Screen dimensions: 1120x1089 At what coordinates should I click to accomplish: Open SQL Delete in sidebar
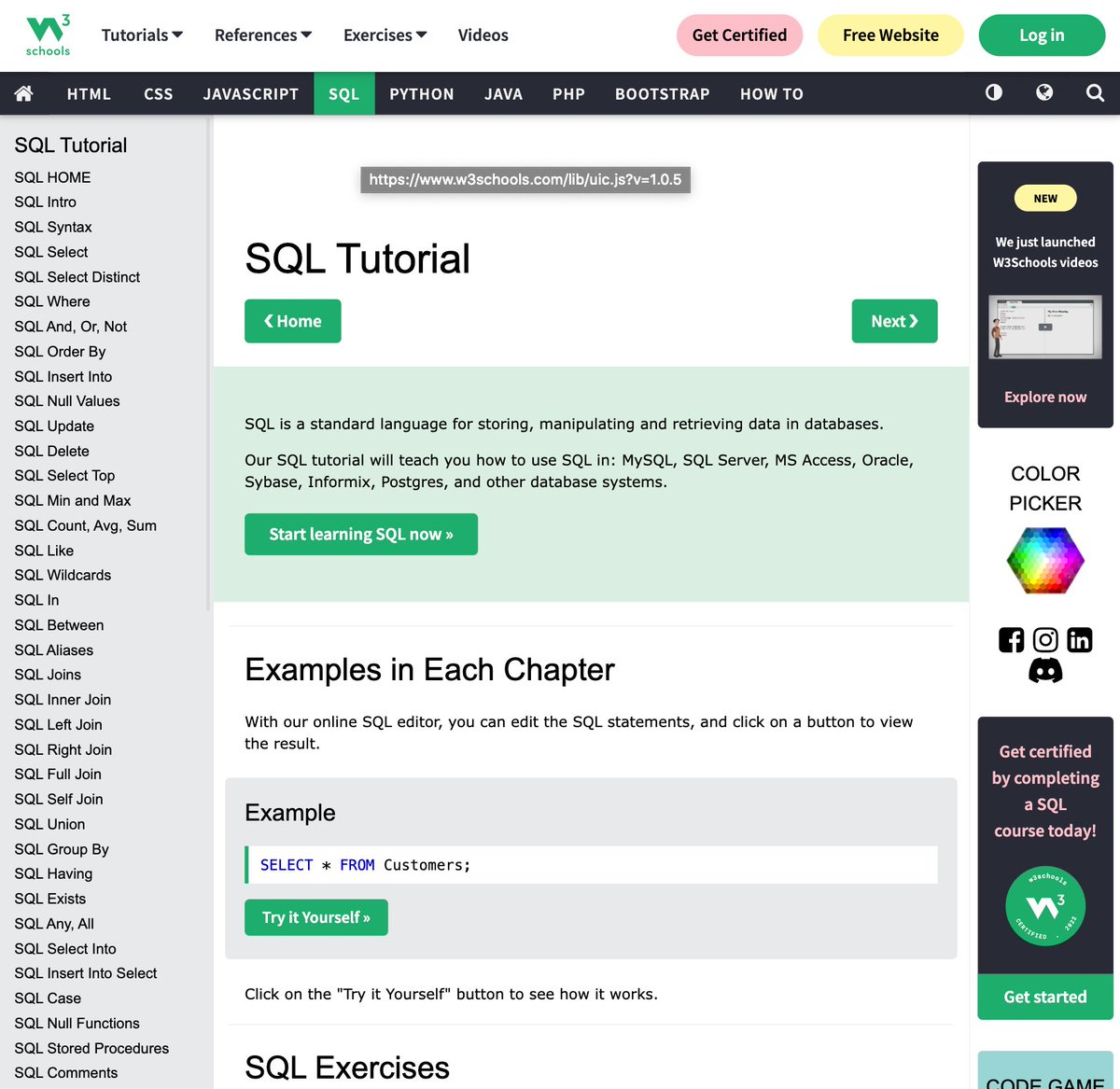51,451
